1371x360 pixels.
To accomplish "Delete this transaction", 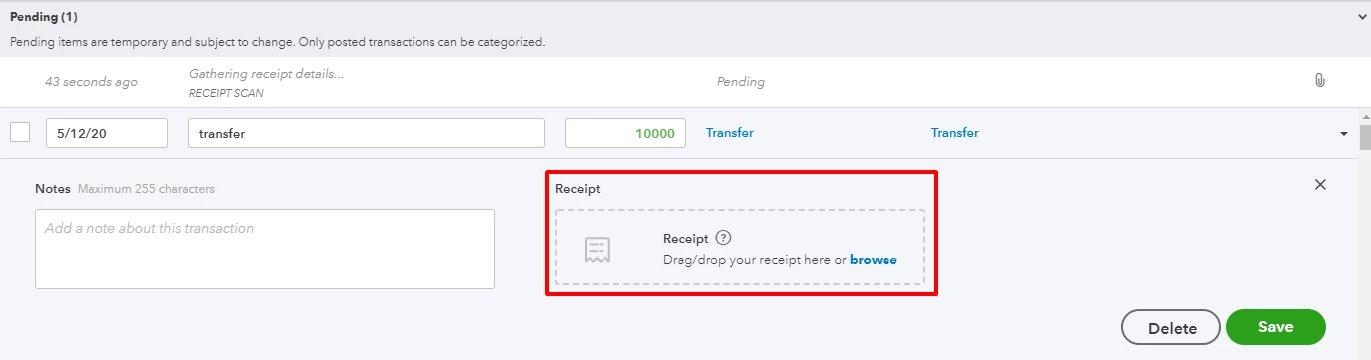I will (x=1171, y=328).
